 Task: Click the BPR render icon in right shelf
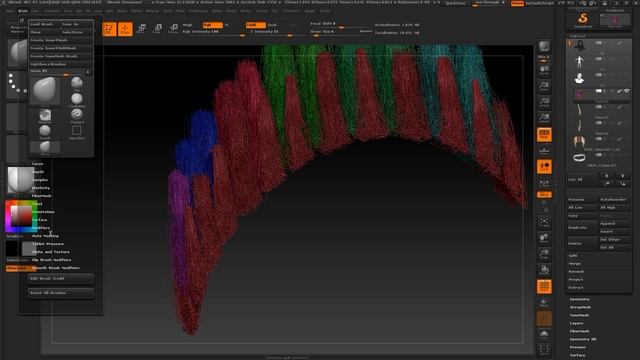click(544, 46)
